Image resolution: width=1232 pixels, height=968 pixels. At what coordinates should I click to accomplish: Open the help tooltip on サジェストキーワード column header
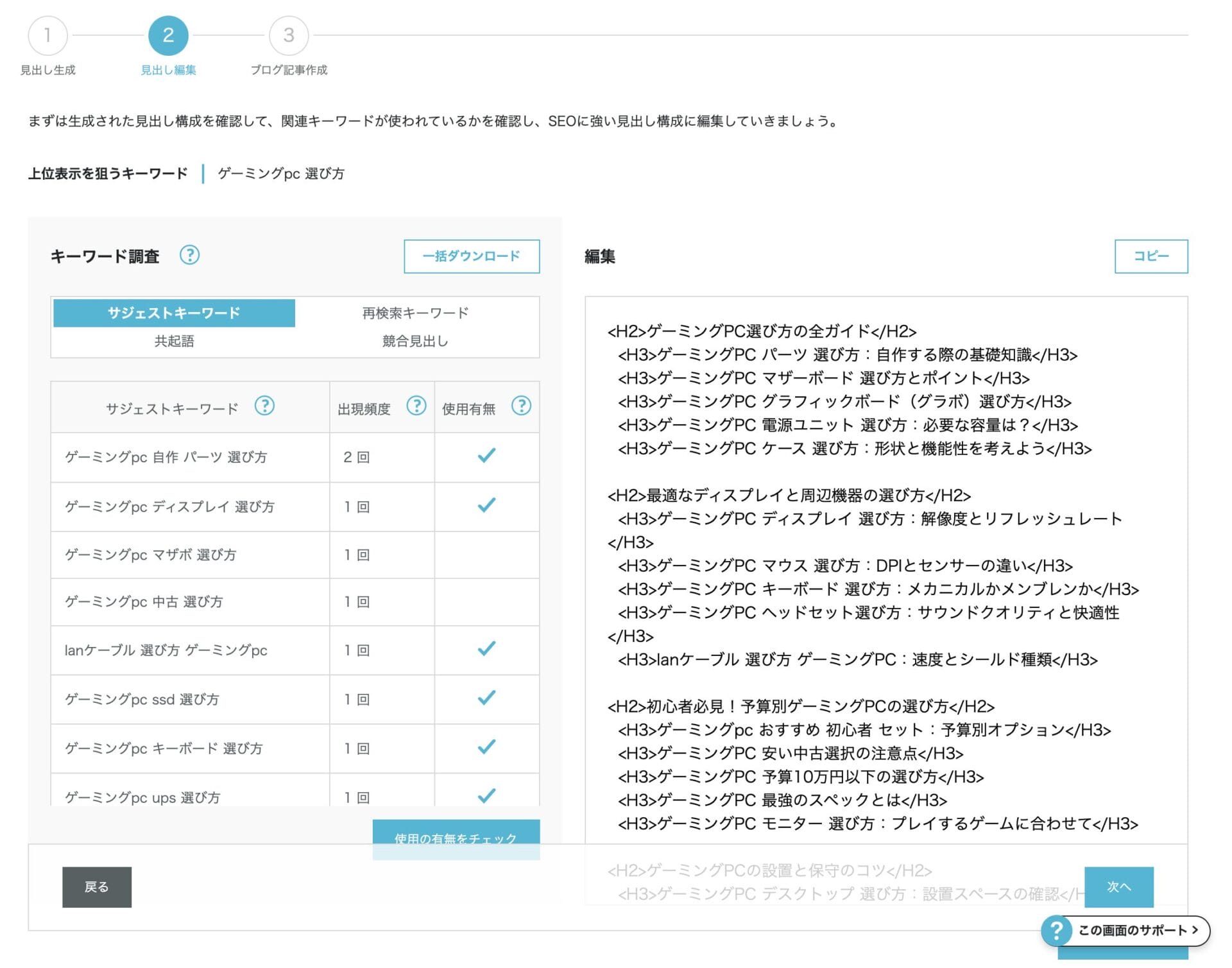click(x=265, y=406)
